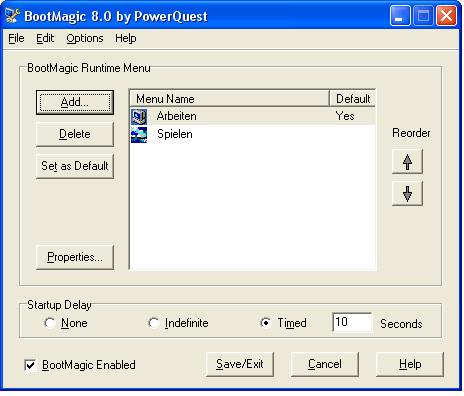Open the Edit menu
464x396 pixels.
[45, 38]
